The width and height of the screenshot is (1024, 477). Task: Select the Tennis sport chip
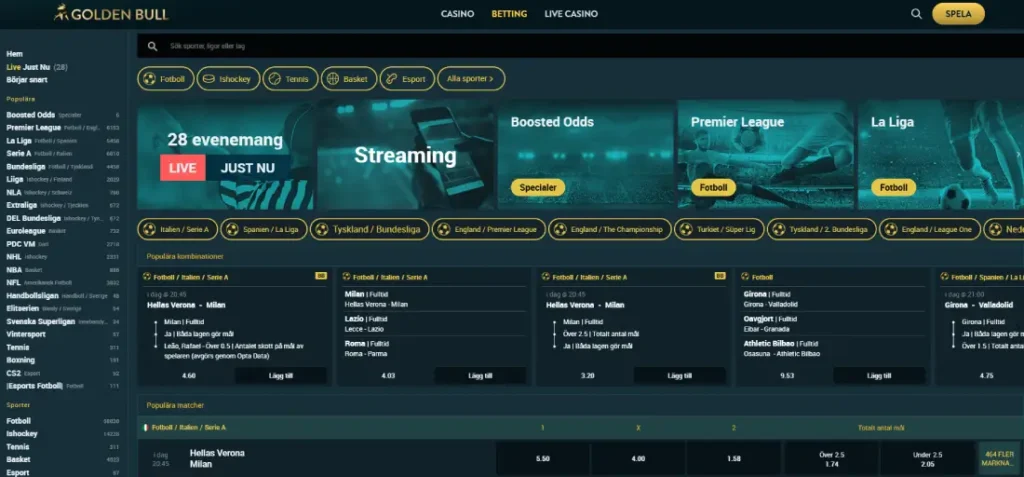pyautogui.click(x=292, y=78)
